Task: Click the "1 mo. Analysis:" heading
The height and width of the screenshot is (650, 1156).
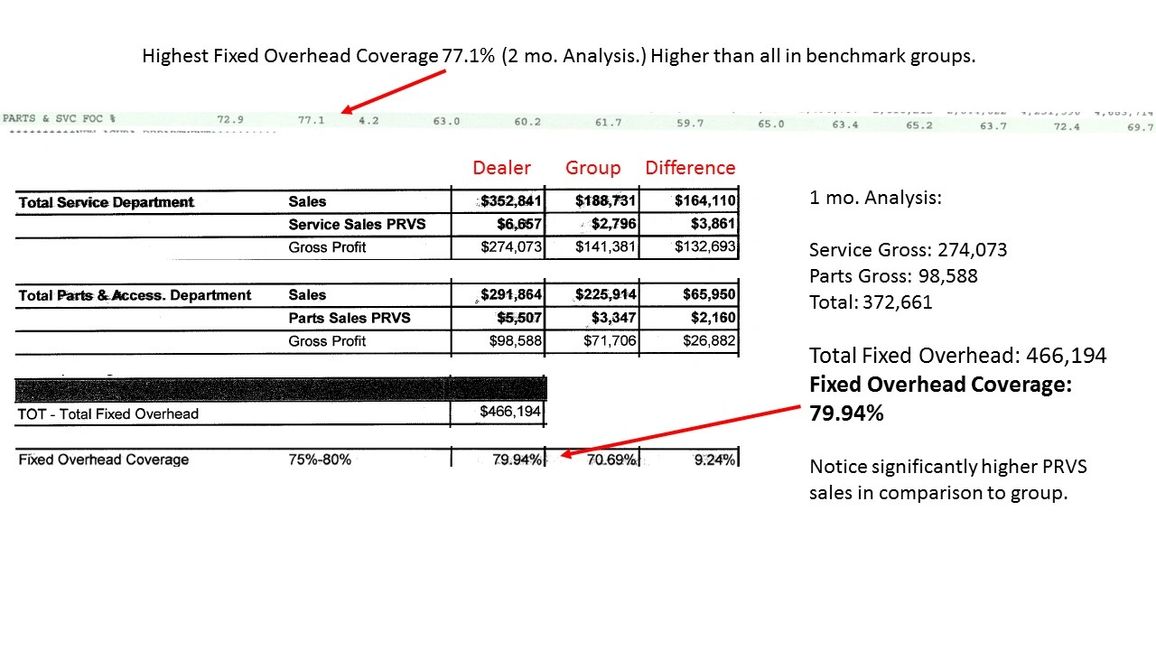Action: point(874,198)
